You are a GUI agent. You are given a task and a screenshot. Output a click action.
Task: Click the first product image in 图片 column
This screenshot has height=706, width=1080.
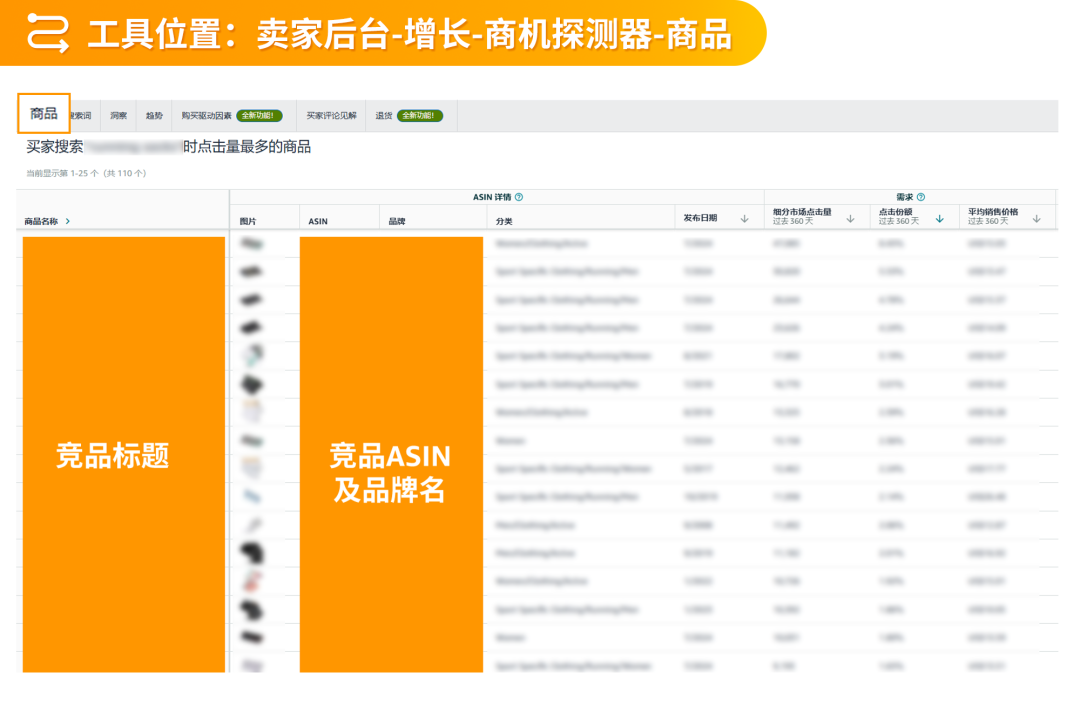[x=253, y=241]
